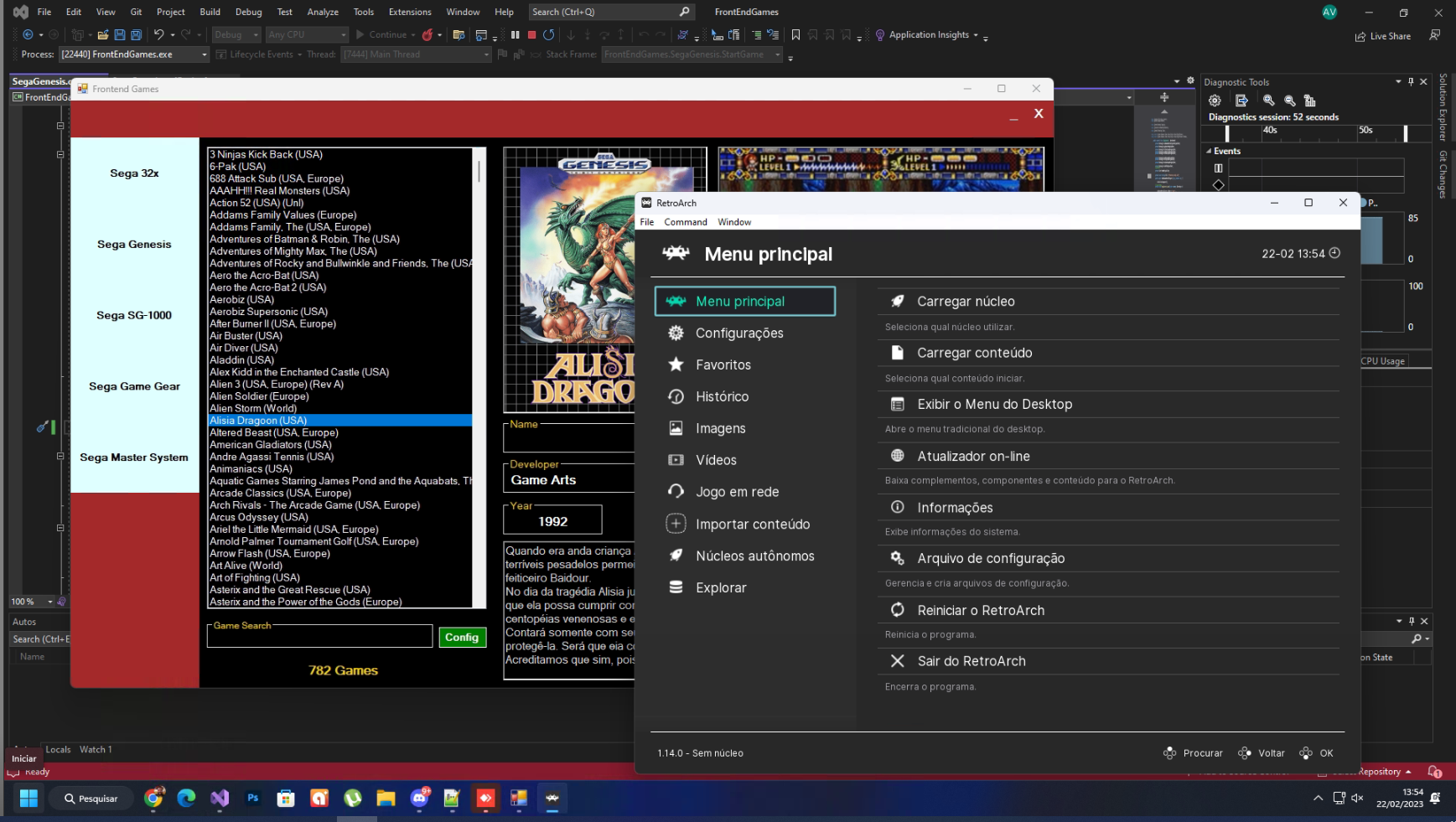Open Microsoft Edge from the taskbar
Image resolution: width=1456 pixels, height=822 pixels.
pyautogui.click(x=186, y=799)
